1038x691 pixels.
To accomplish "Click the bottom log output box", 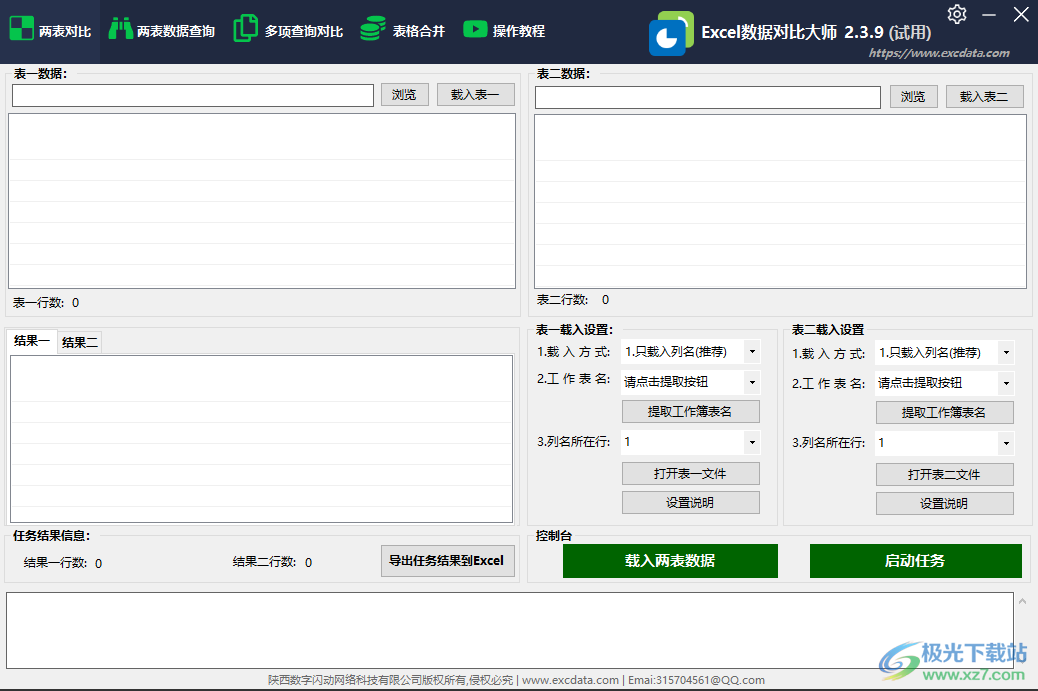I will [x=510, y=630].
